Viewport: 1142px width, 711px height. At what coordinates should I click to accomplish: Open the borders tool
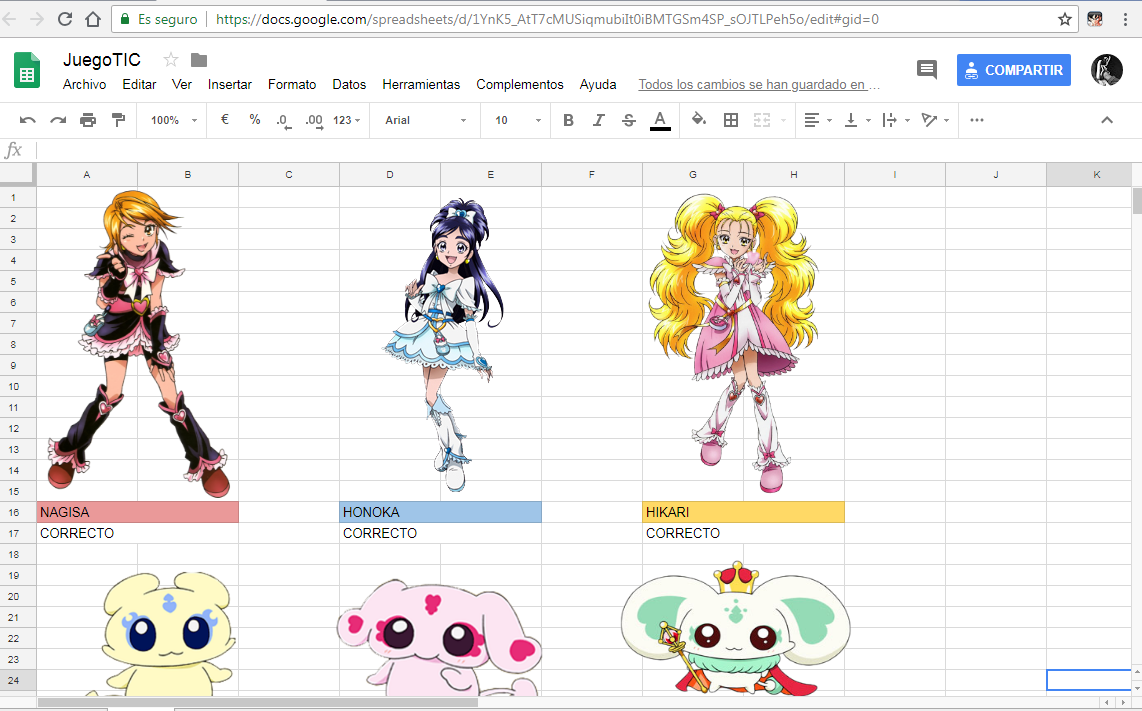(x=731, y=120)
